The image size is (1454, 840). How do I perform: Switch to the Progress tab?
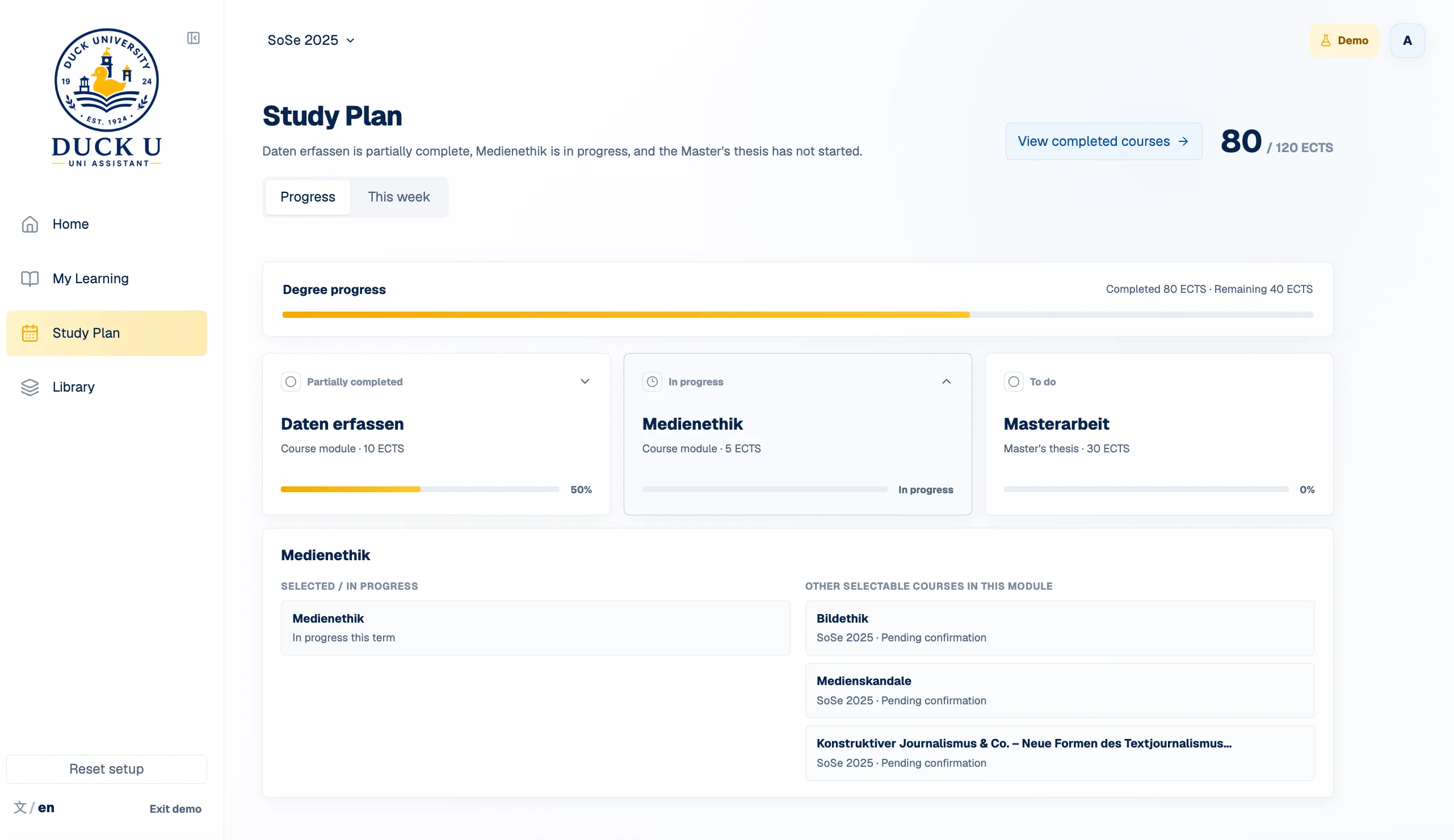coord(308,197)
